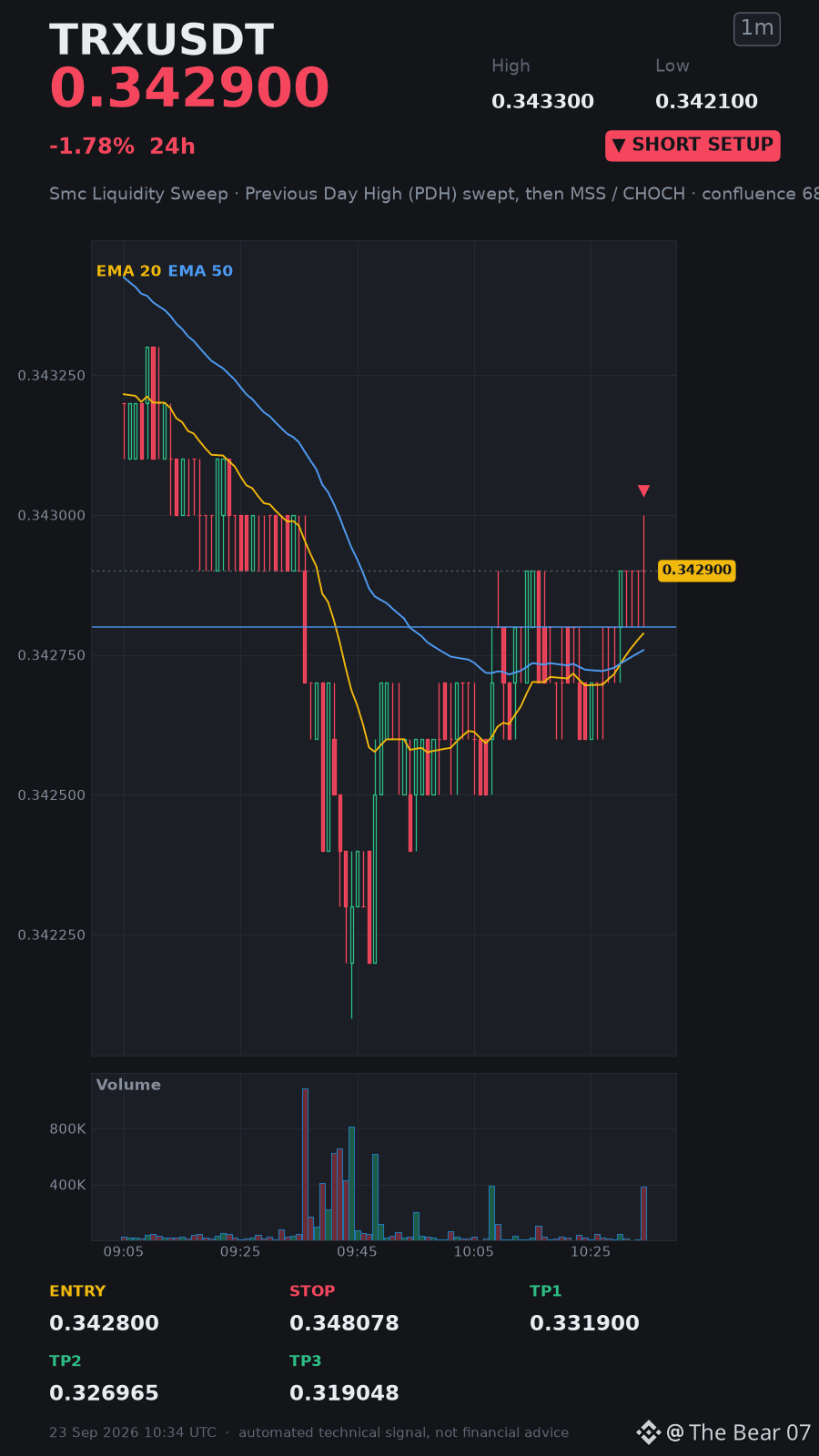Viewport: 819px width, 1456px height.
Task: Click the Volume panel label
Action: 128,1085
